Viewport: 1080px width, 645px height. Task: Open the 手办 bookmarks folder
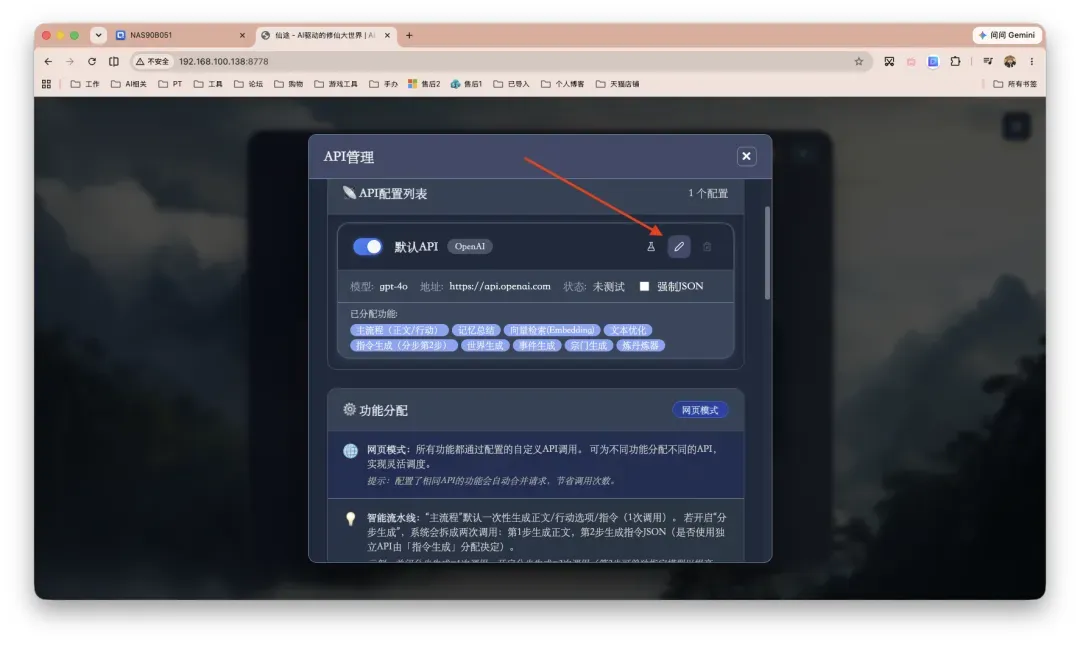point(384,84)
